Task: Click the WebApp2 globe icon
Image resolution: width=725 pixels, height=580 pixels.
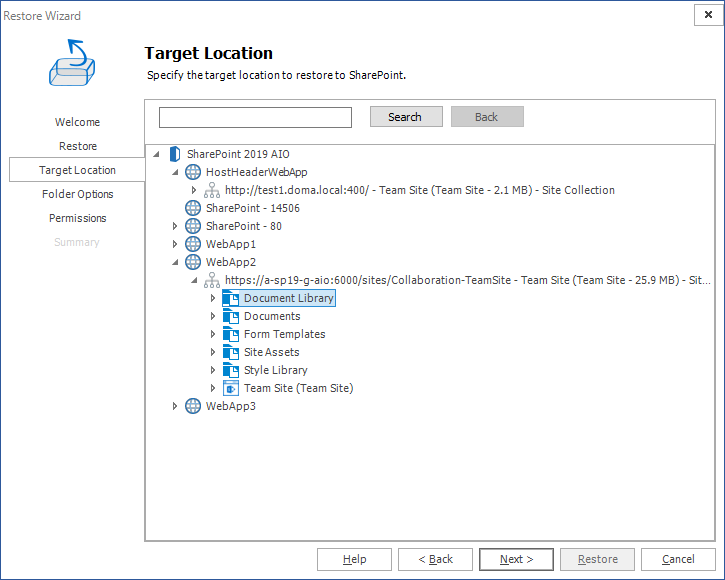Action: [193, 262]
